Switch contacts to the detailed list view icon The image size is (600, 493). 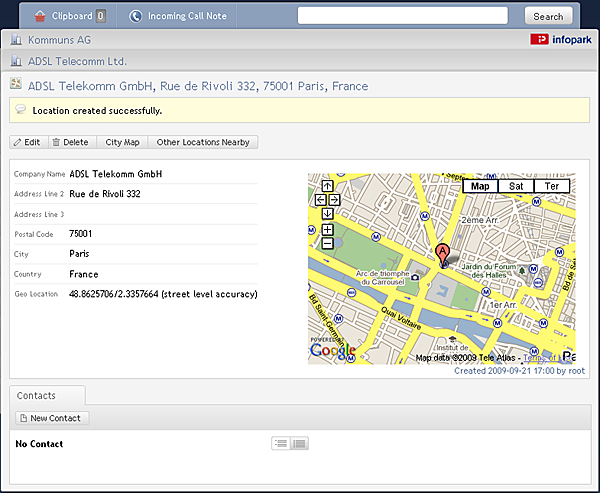tap(299, 443)
